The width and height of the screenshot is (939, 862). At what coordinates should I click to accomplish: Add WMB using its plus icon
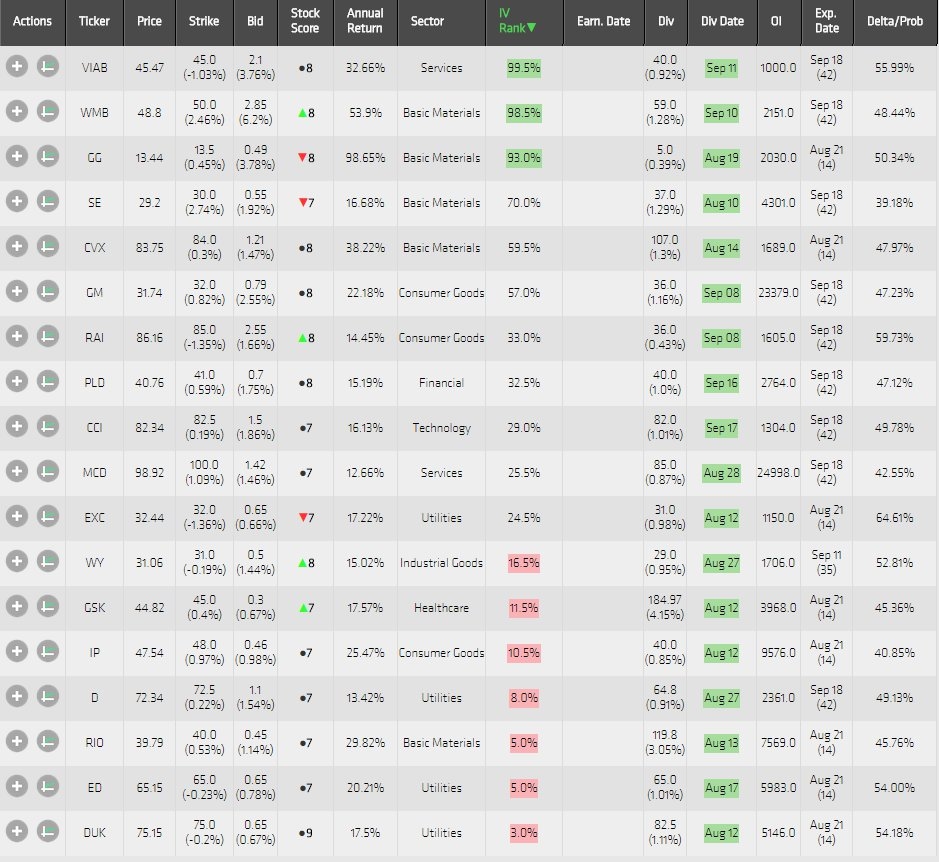17,111
